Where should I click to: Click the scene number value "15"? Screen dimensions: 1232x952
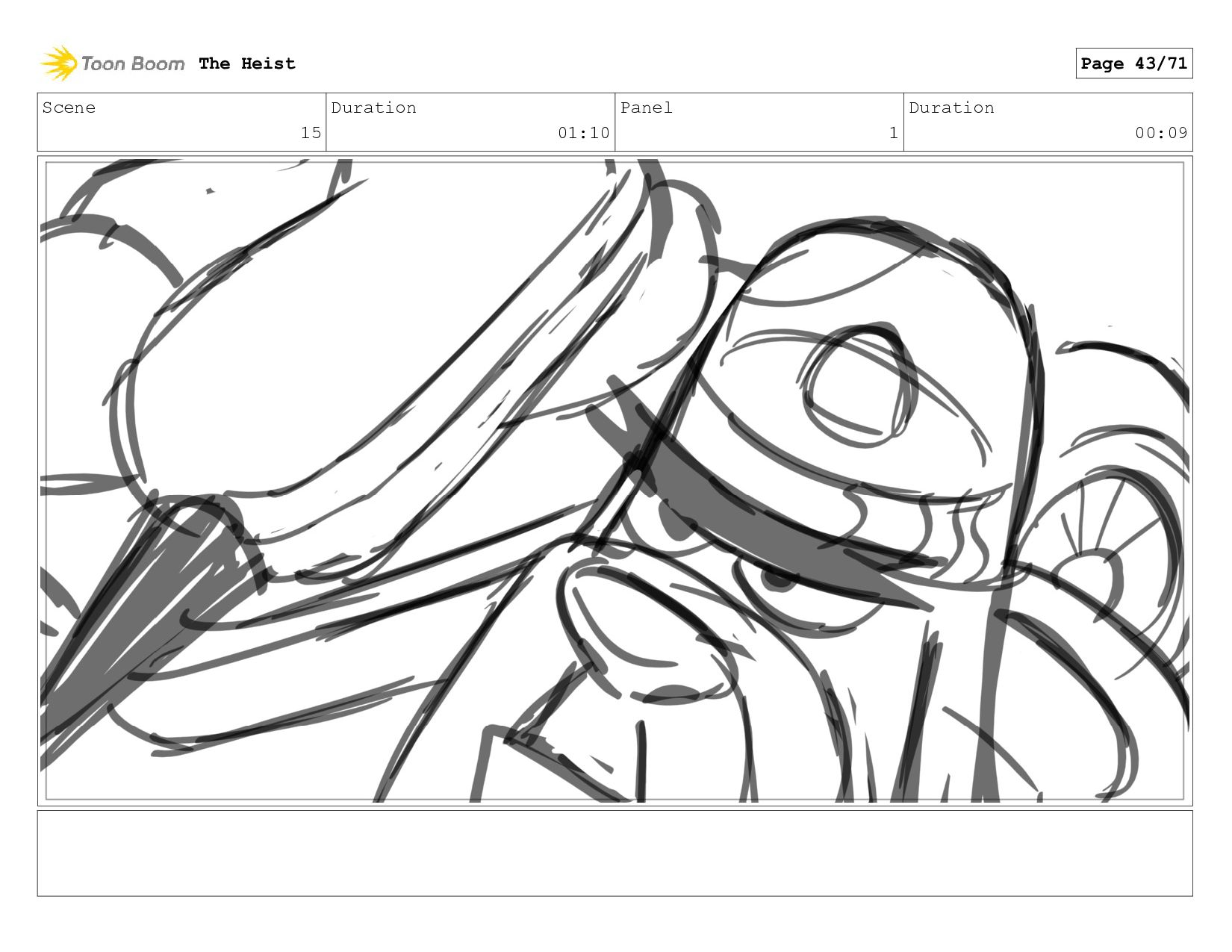(x=311, y=133)
